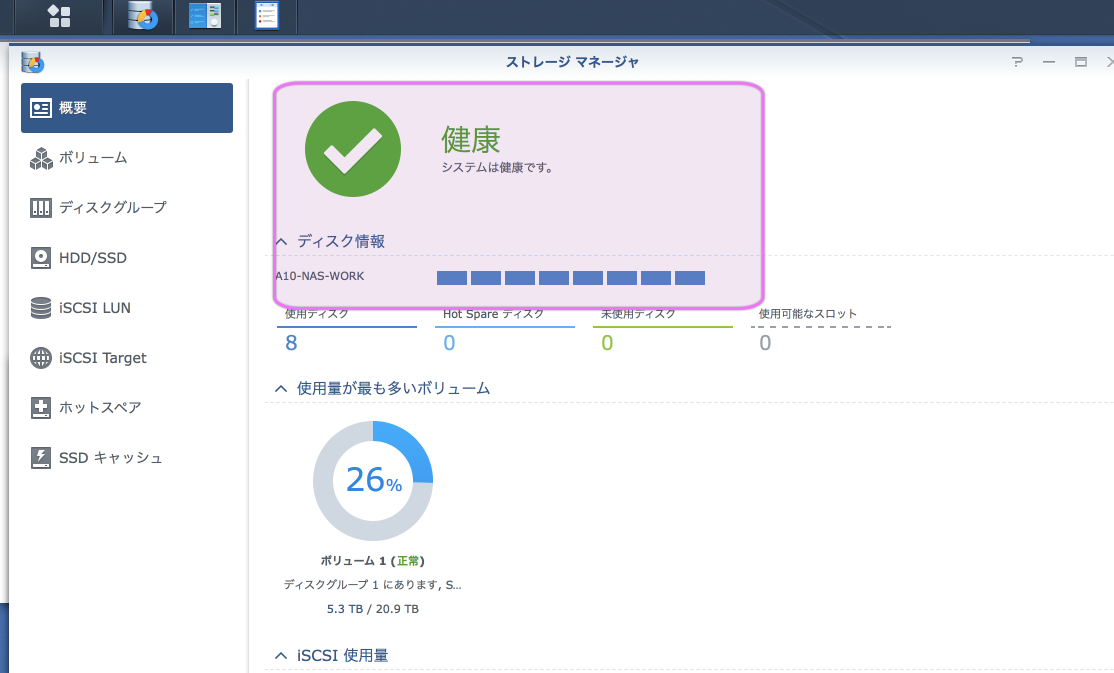Click the green health checkmark icon

tap(352, 148)
